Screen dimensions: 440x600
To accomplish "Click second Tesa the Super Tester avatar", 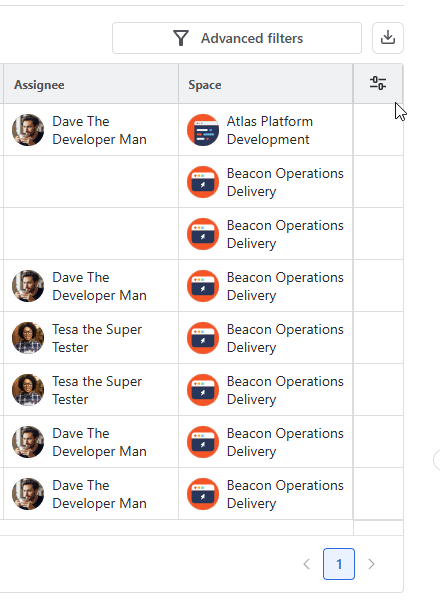I will [x=28, y=390].
